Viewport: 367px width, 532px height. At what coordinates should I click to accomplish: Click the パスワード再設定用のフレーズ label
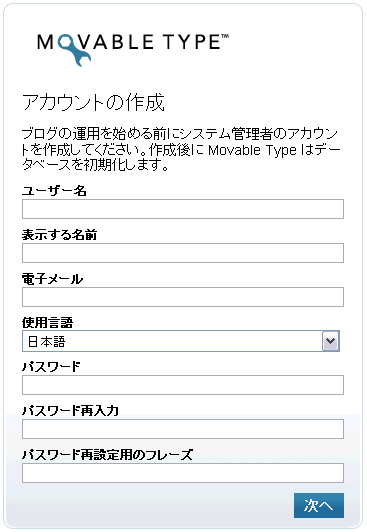point(108,455)
